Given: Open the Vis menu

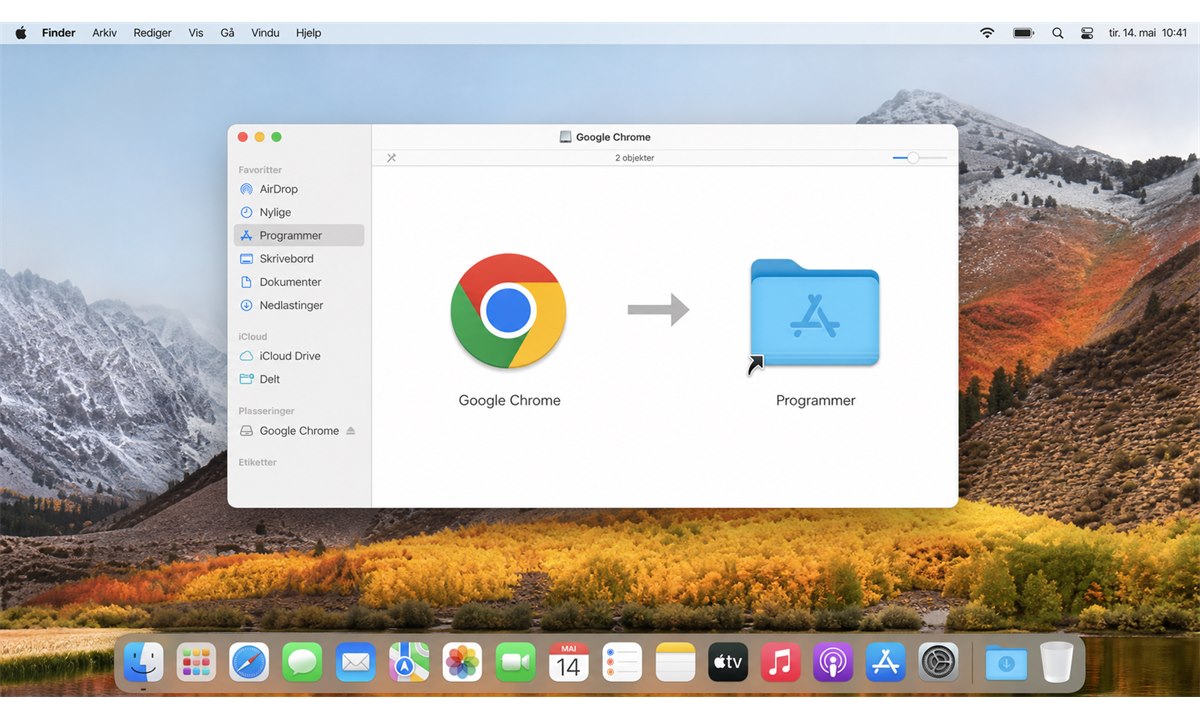Looking at the screenshot, I should (196, 33).
